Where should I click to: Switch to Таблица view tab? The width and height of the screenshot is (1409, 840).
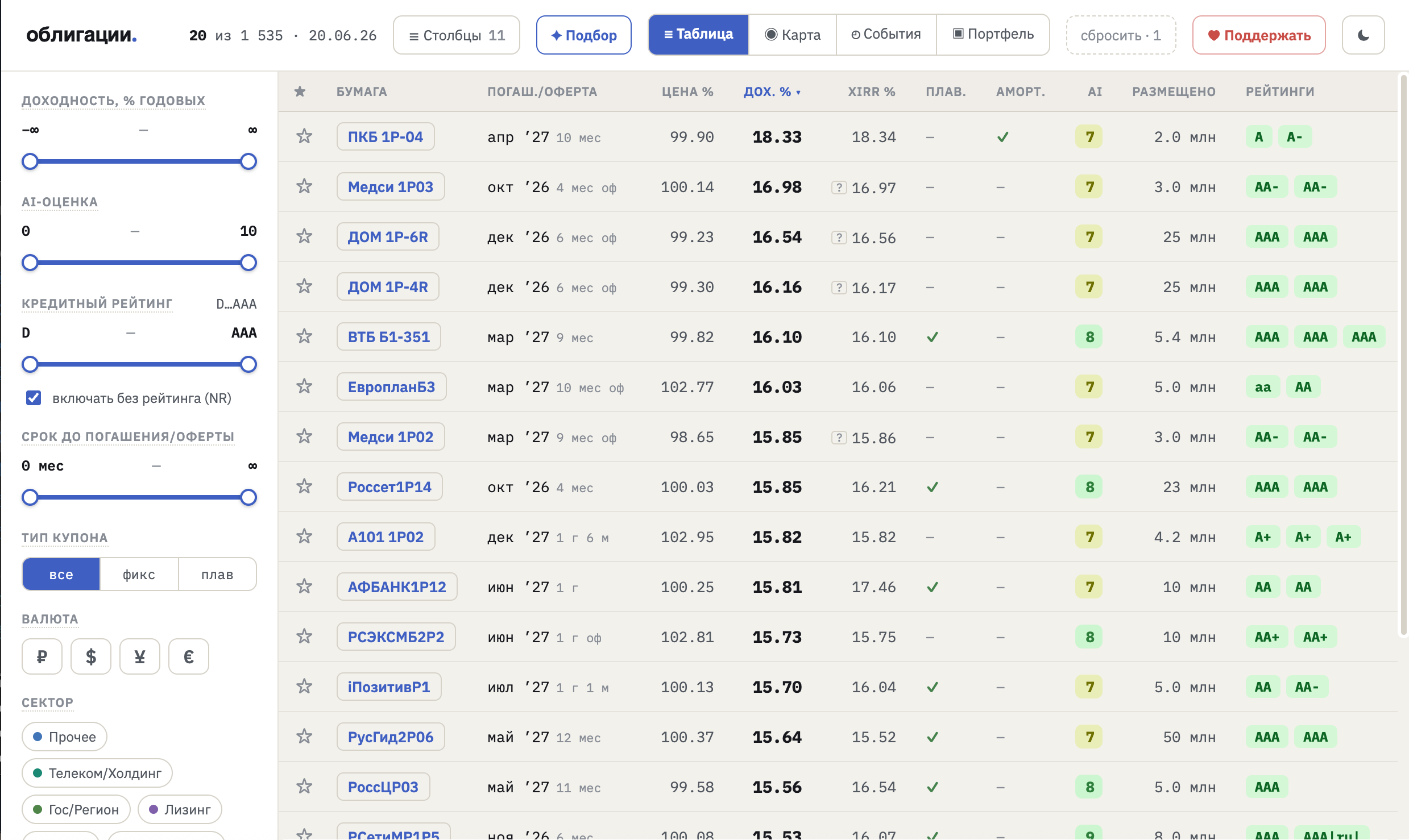[698, 35]
